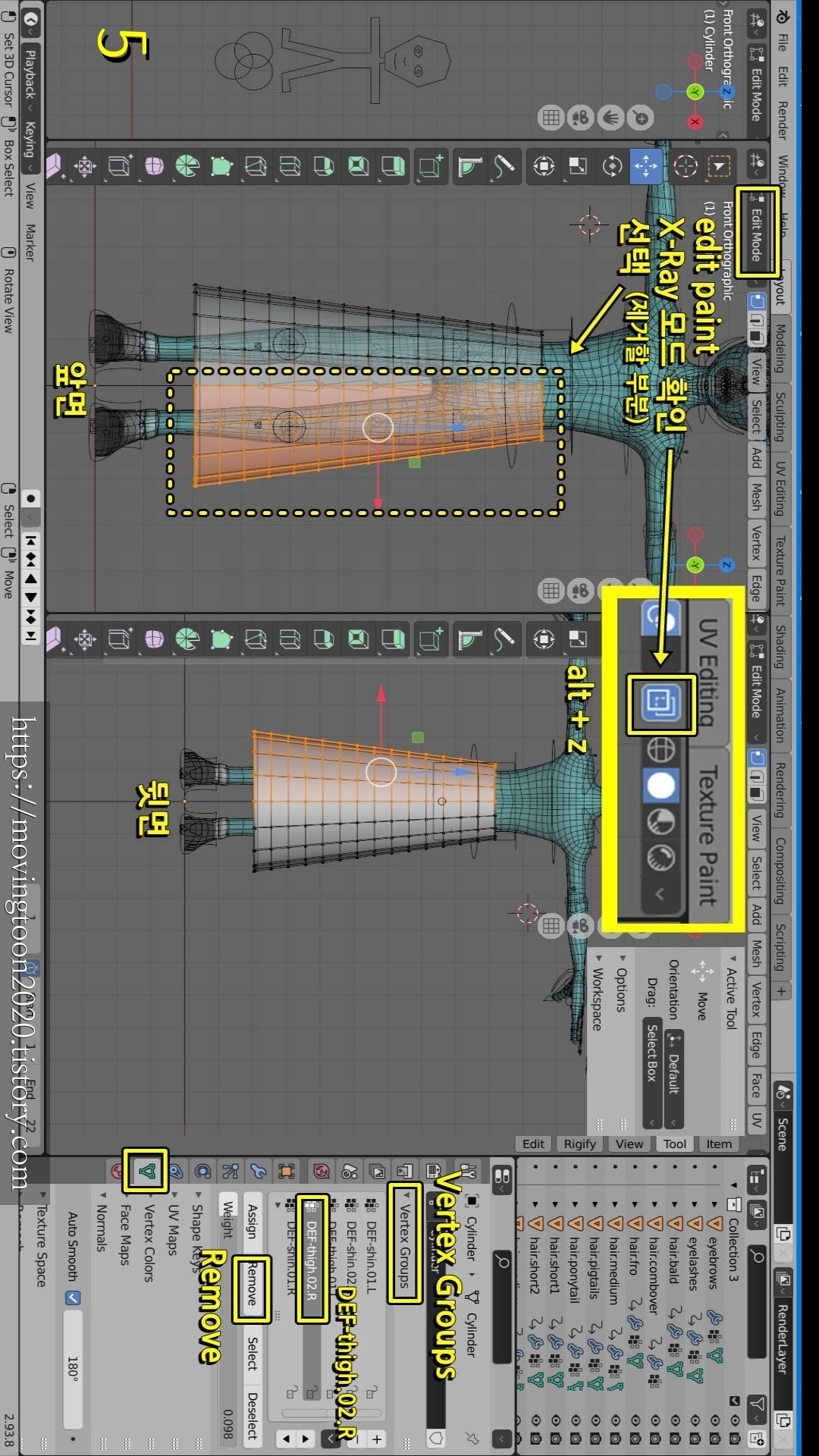The image size is (819, 1456).
Task: Open the World properties tab
Action: coord(322,1172)
